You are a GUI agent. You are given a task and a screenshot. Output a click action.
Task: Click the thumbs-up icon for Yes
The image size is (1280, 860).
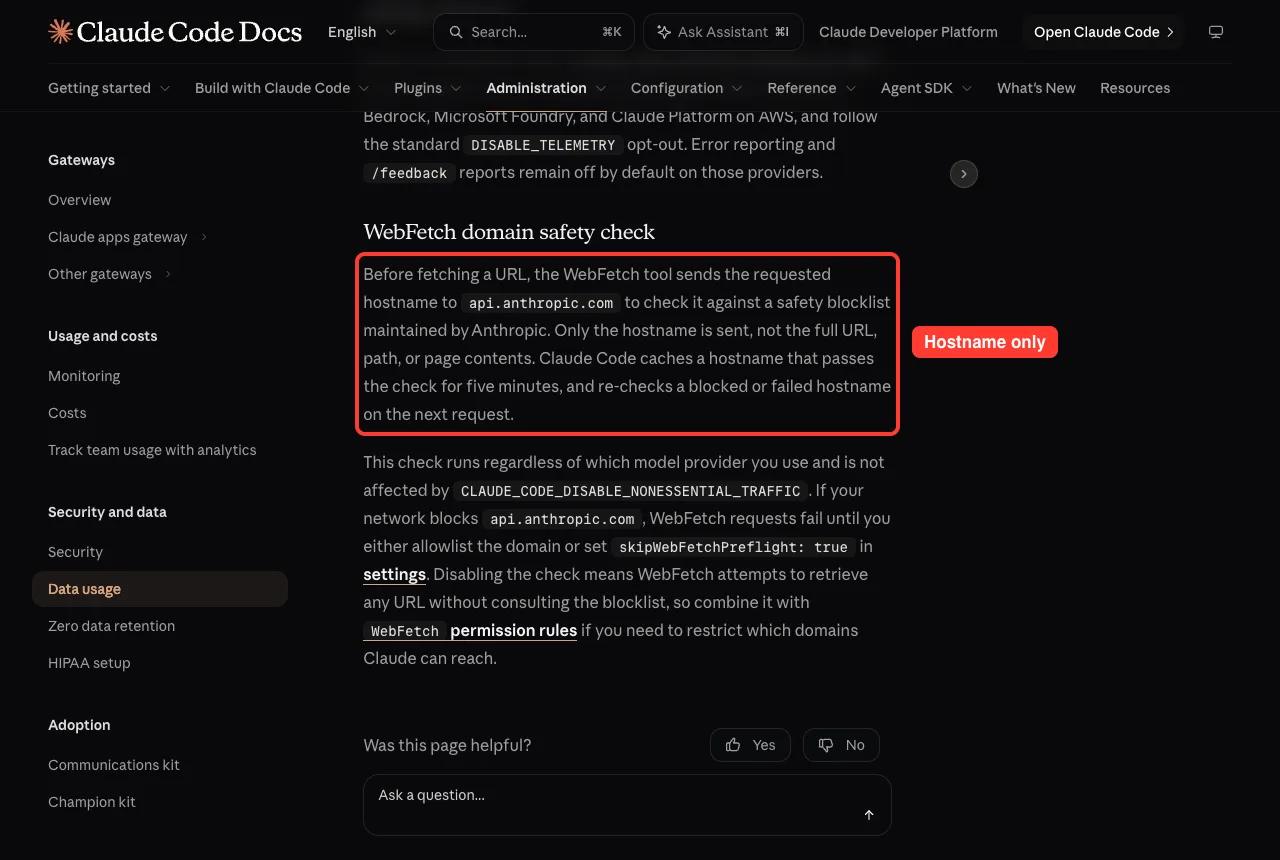(733, 745)
